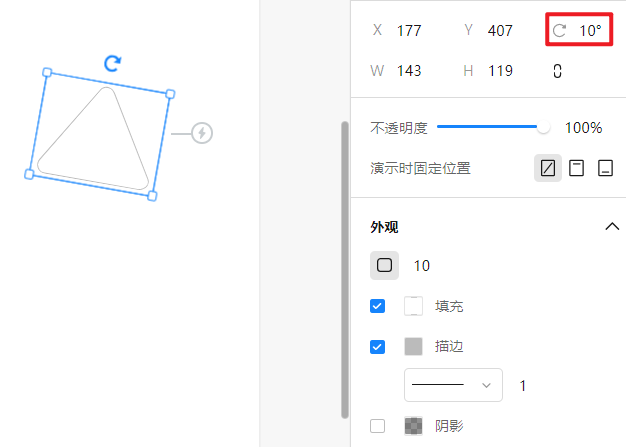Select fix-to-top position icon
The image size is (626, 447).
[x=576, y=168]
